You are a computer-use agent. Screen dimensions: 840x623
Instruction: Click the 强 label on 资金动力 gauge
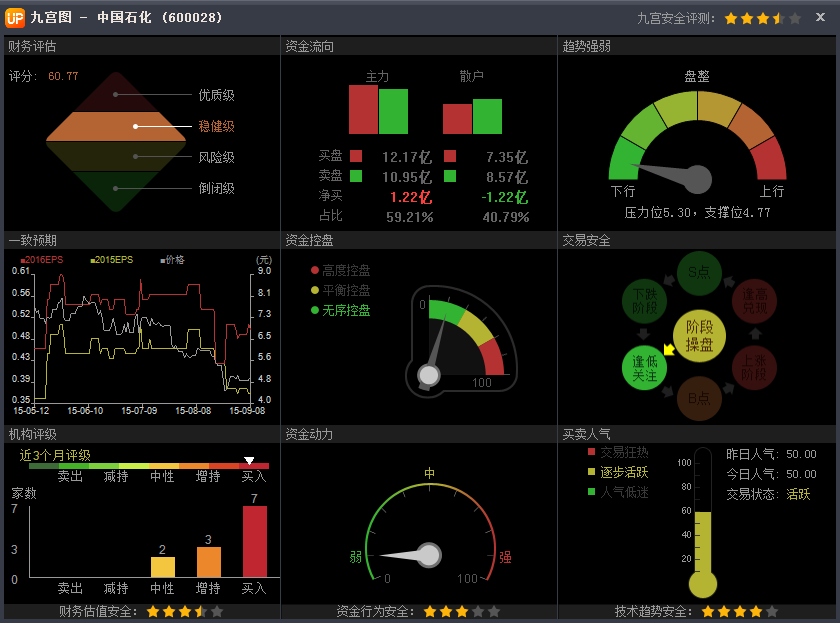(505, 558)
